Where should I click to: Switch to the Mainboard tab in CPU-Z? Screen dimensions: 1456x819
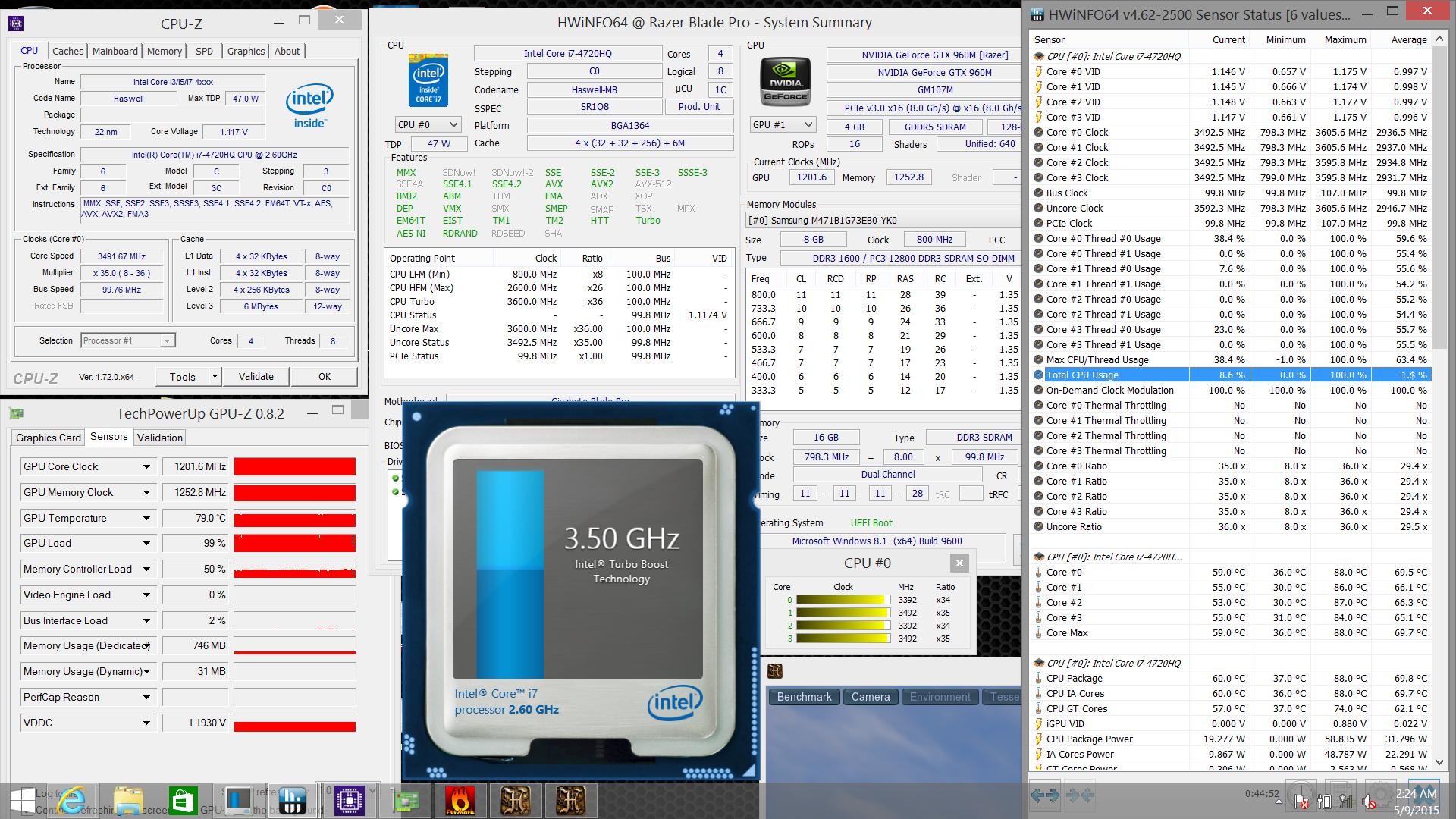point(115,51)
